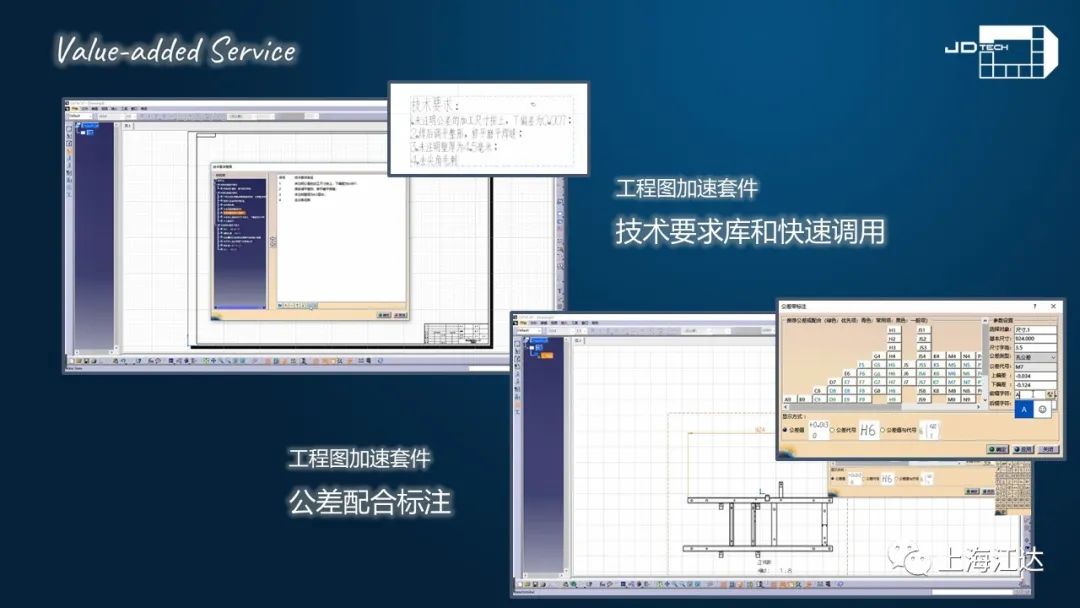This screenshot has width=1080, height=608.
Task: Choose the G4 cell in the tolerance grid
Action: pos(878,356)
